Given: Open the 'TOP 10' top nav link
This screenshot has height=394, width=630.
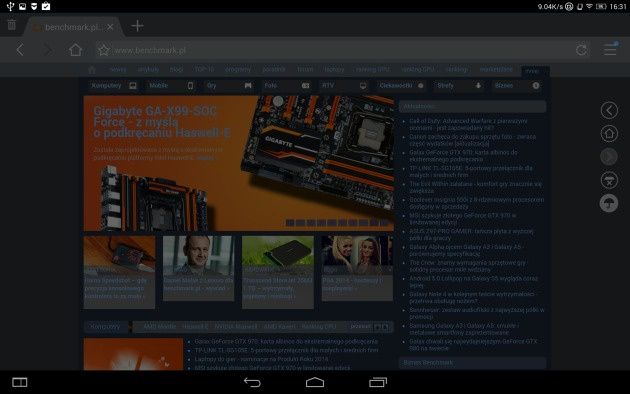Looking at the screenshot, I should tap(204, 69).
